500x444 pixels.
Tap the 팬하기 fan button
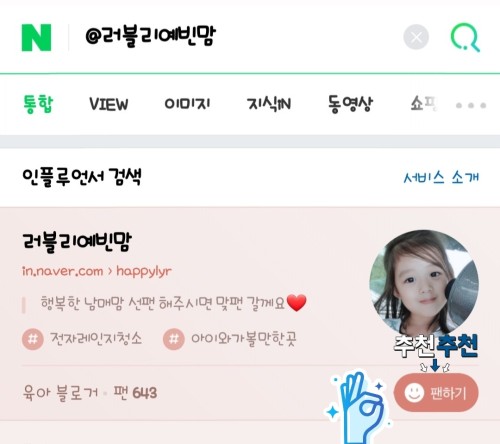point(436,393)
